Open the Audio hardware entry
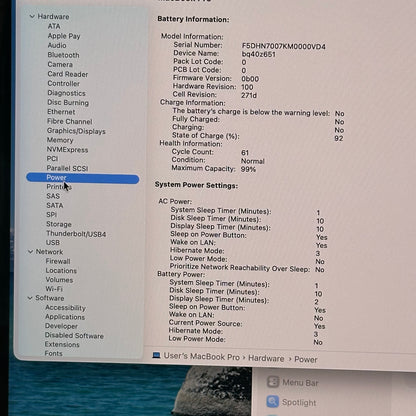 pyautogui.click(x=57, y=45)
